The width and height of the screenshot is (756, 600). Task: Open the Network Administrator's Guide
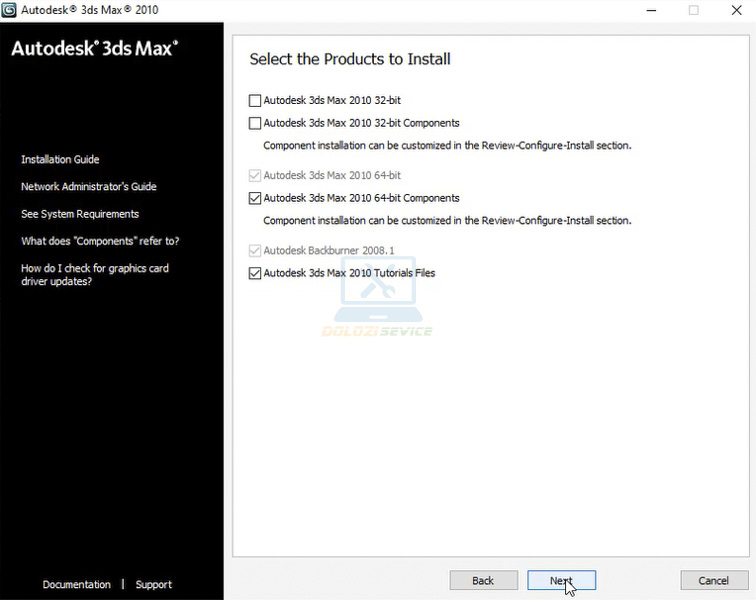pos(88,187)
